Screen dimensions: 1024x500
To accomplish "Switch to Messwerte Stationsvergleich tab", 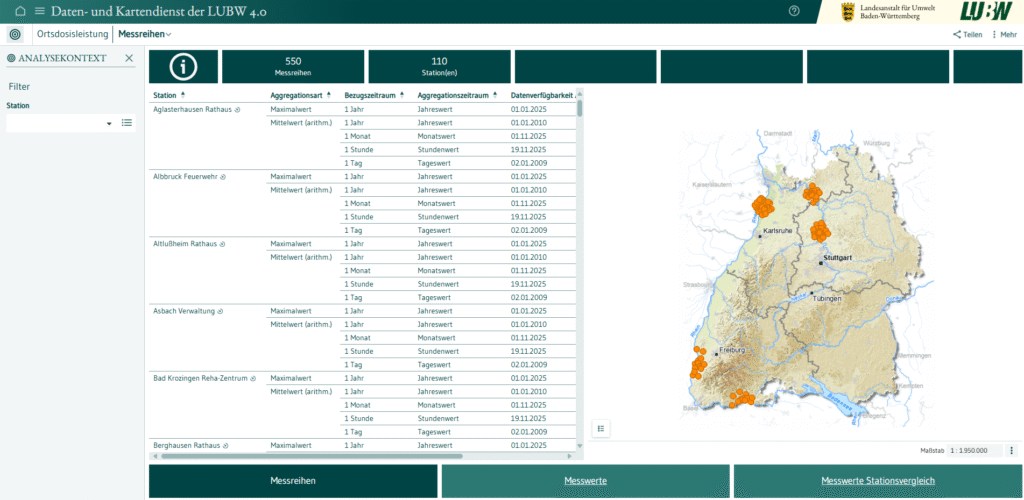I will (878, 481).
